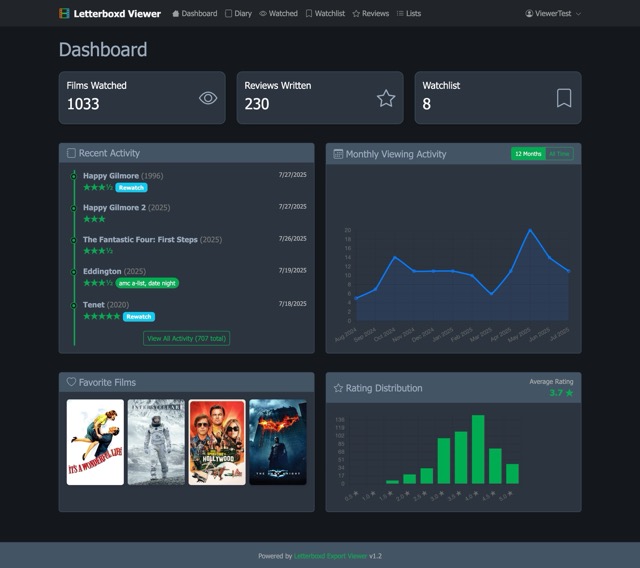Click the Films Watched count 1033
The image size is (640, 568).
click(x=83, y=104)
